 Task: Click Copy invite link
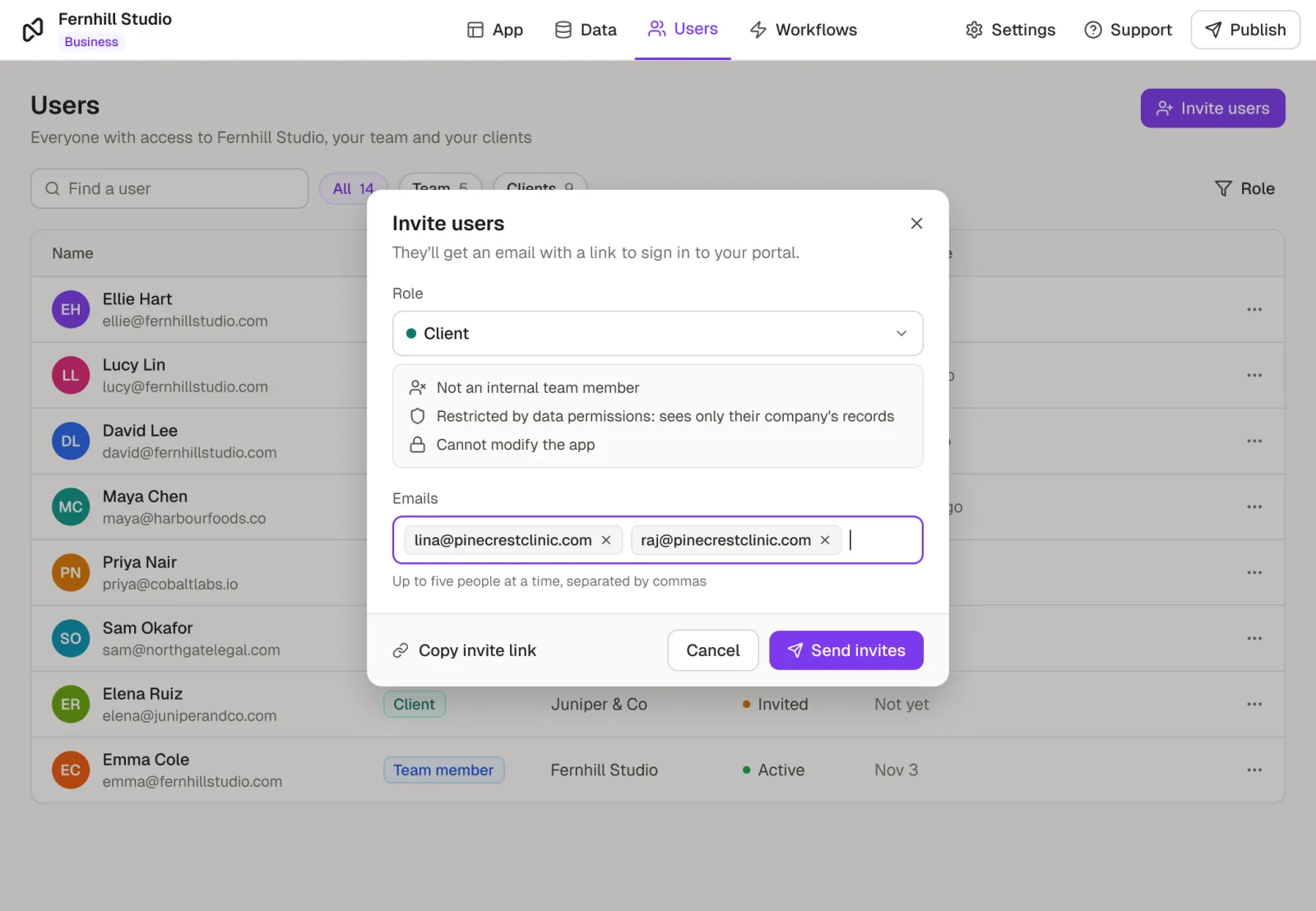[x=465, y=650]
